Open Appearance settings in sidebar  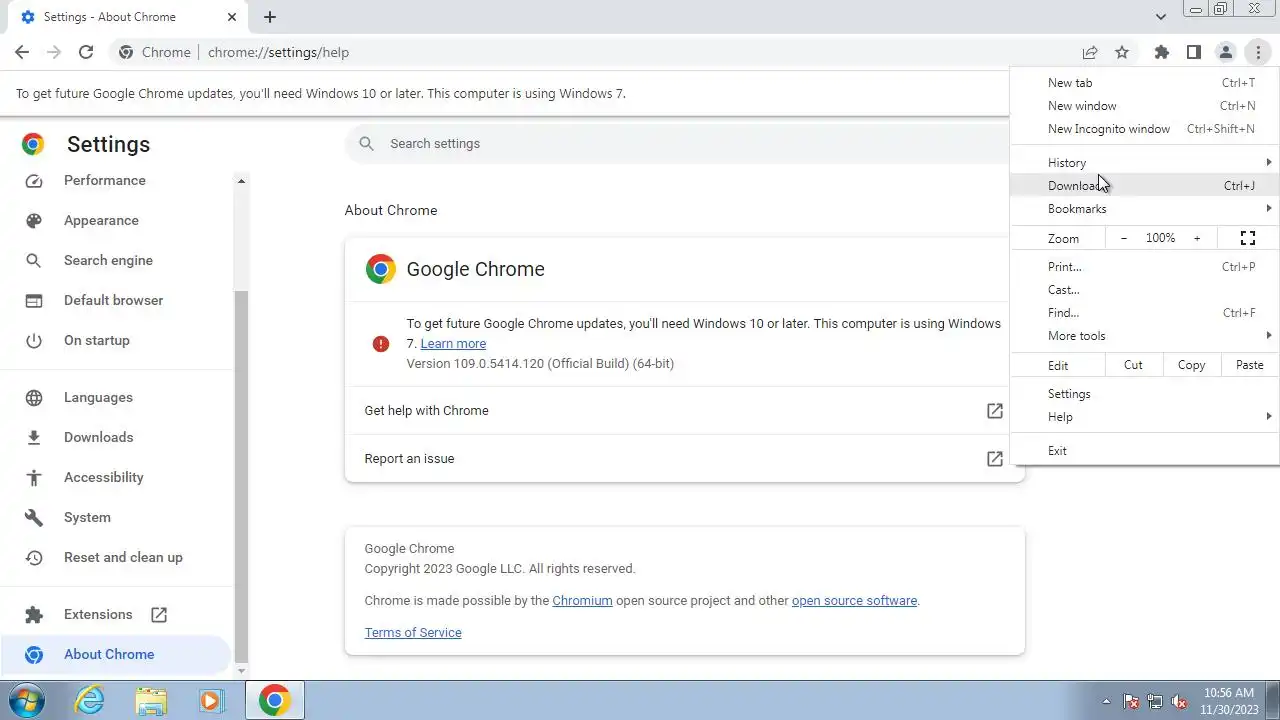(x=101, y=220)
